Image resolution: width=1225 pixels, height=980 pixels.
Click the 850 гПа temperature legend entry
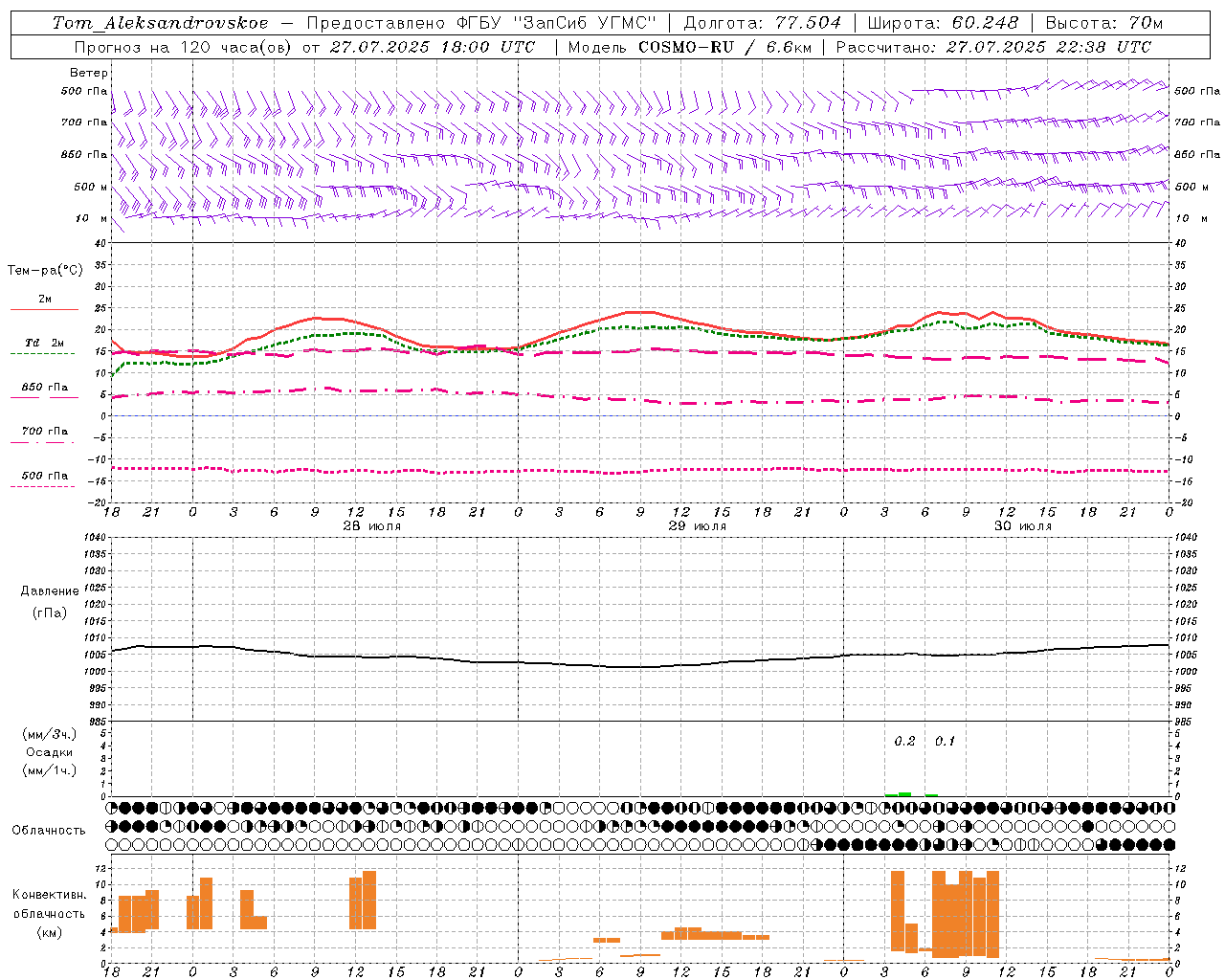tap(45, 388)
